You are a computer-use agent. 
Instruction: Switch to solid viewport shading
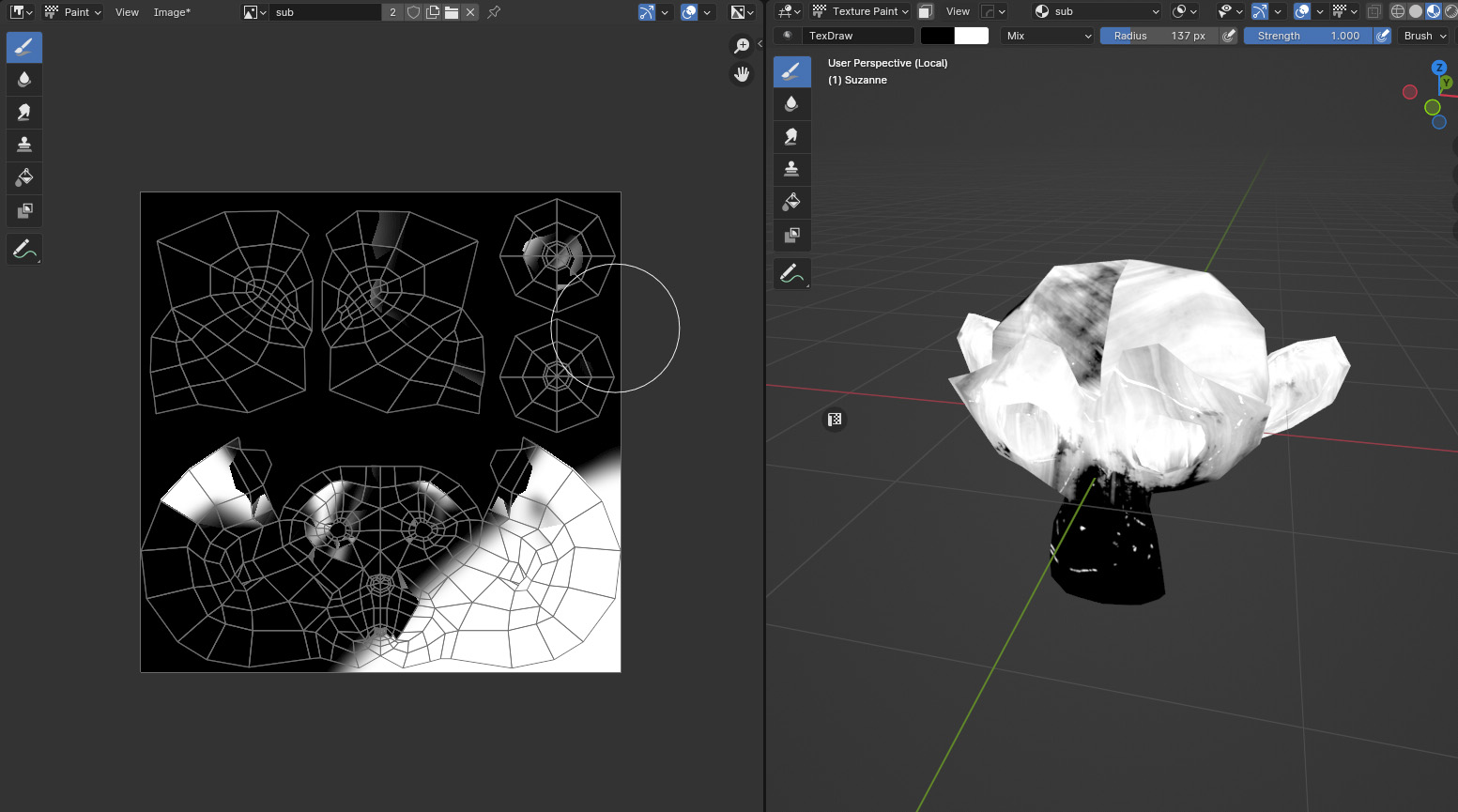point(1416,11)
